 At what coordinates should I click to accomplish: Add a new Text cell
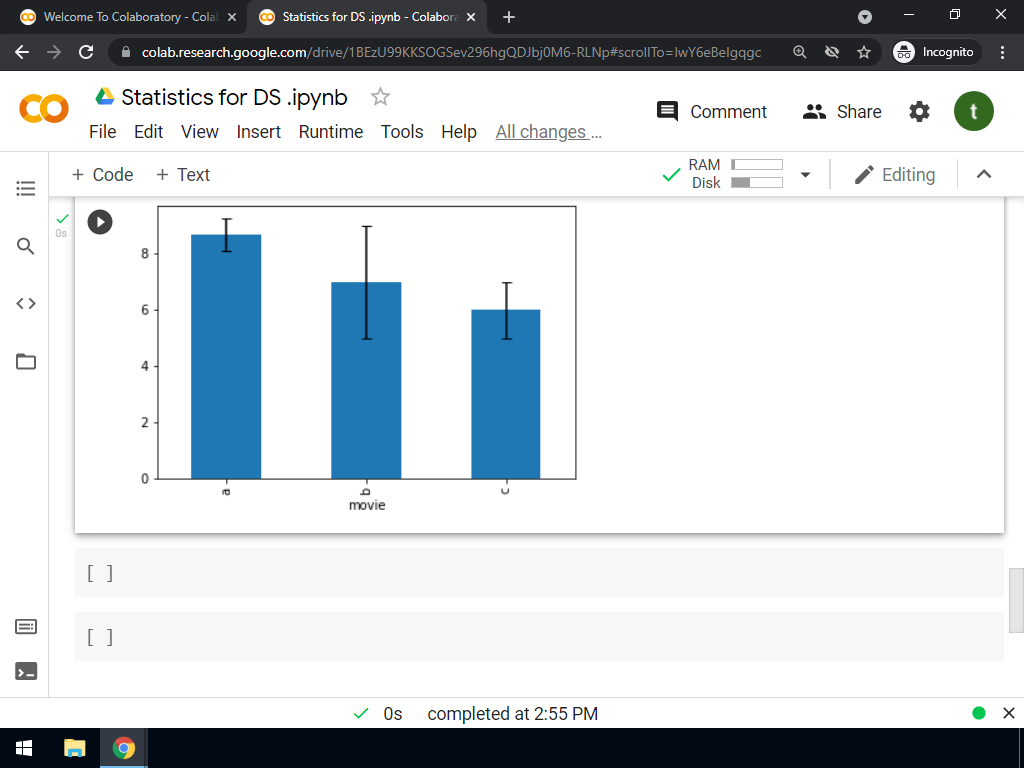pos(183,175)
